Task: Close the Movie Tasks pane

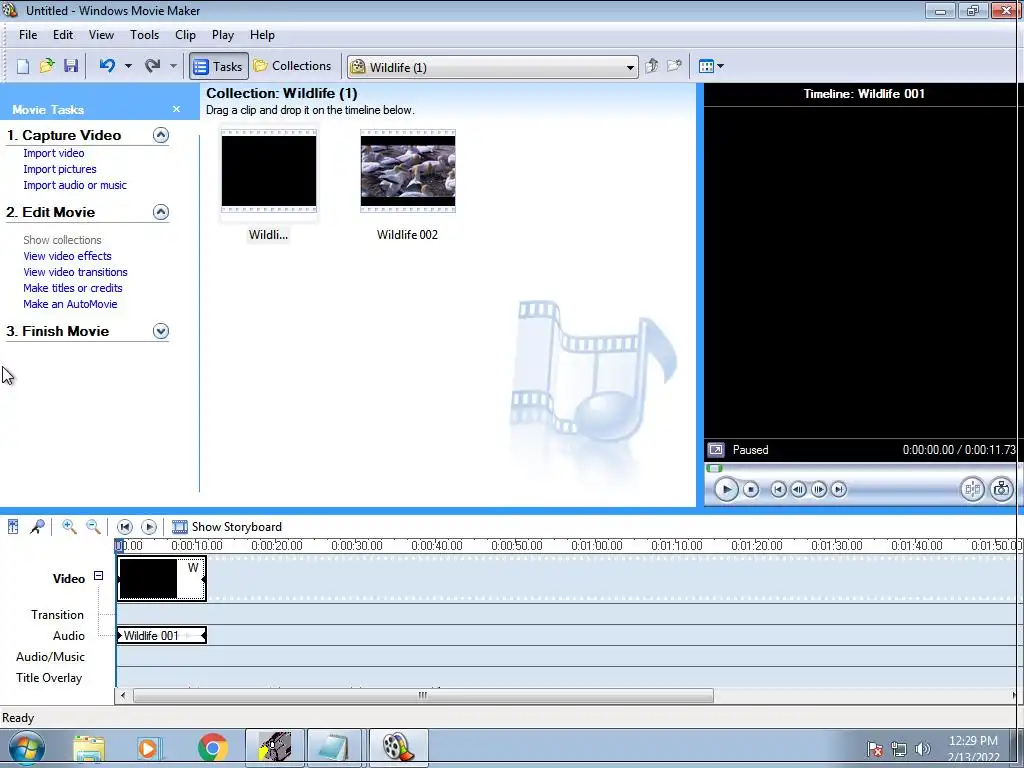Action: 176,109
